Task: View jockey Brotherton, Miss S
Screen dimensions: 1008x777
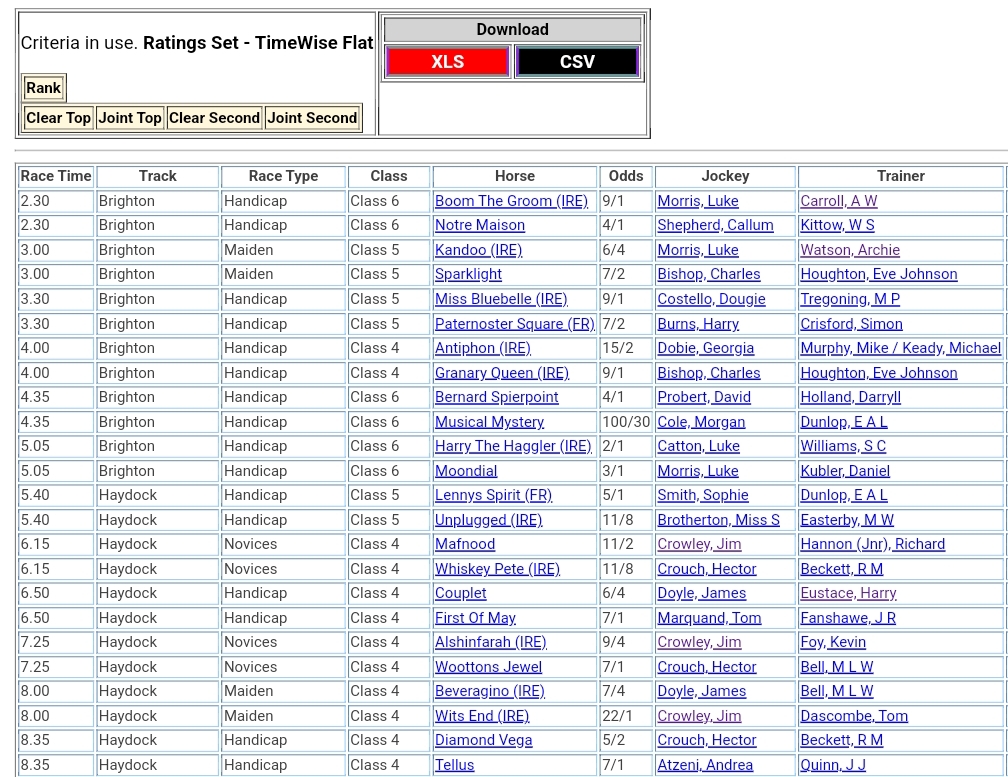Action: coord(718,520)
